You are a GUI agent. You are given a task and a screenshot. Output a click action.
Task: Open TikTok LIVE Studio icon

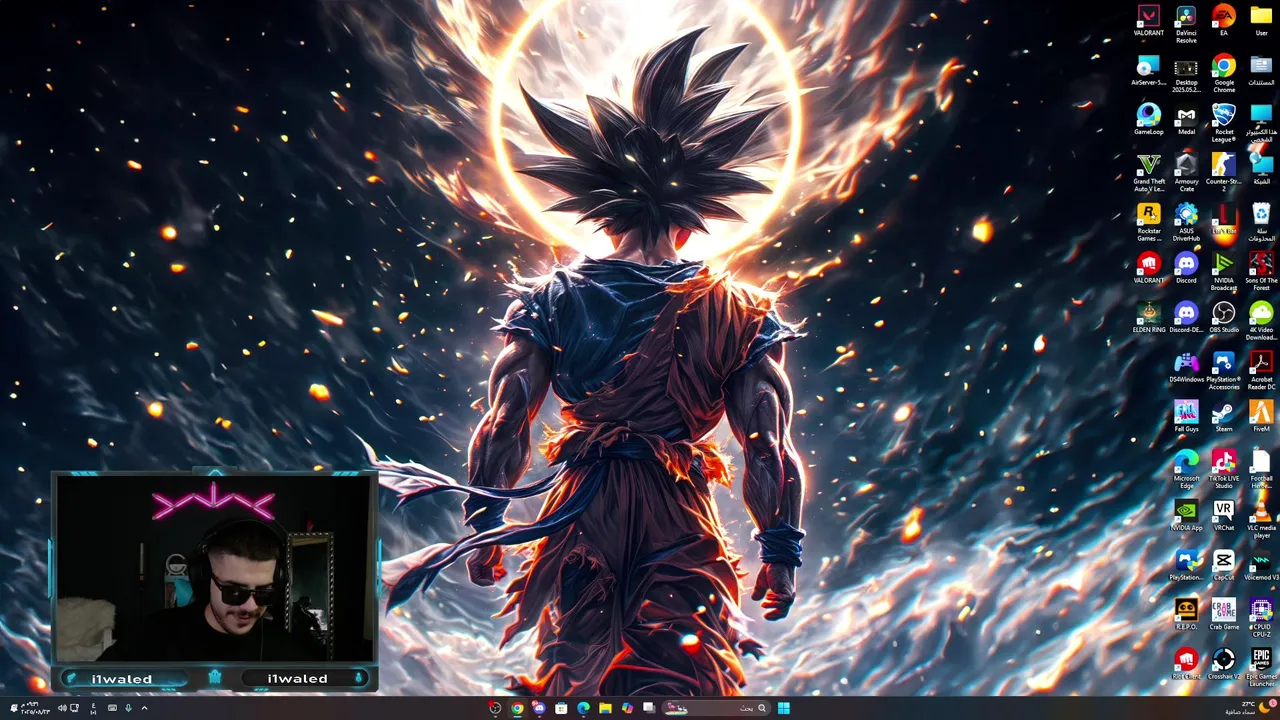pos(1224,470)
